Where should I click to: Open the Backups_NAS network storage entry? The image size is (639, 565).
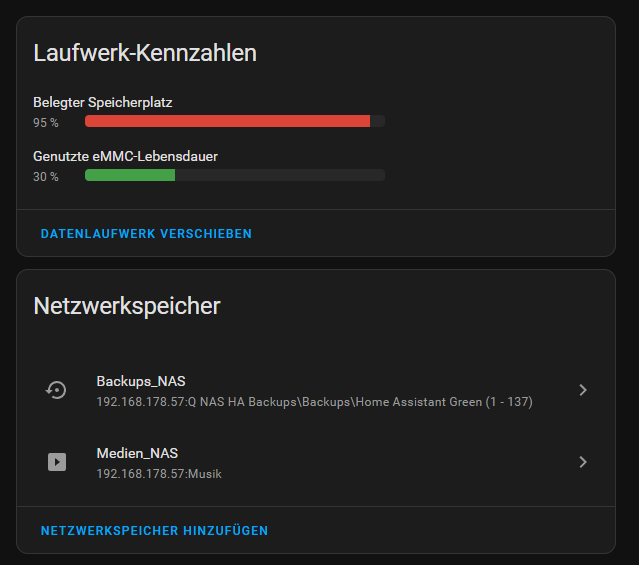tap(316, 391)
